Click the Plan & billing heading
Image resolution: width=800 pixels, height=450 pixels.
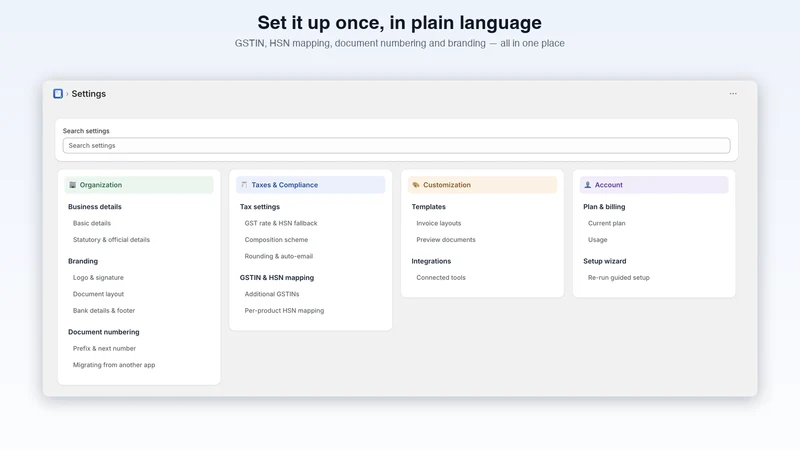(604, 207)
